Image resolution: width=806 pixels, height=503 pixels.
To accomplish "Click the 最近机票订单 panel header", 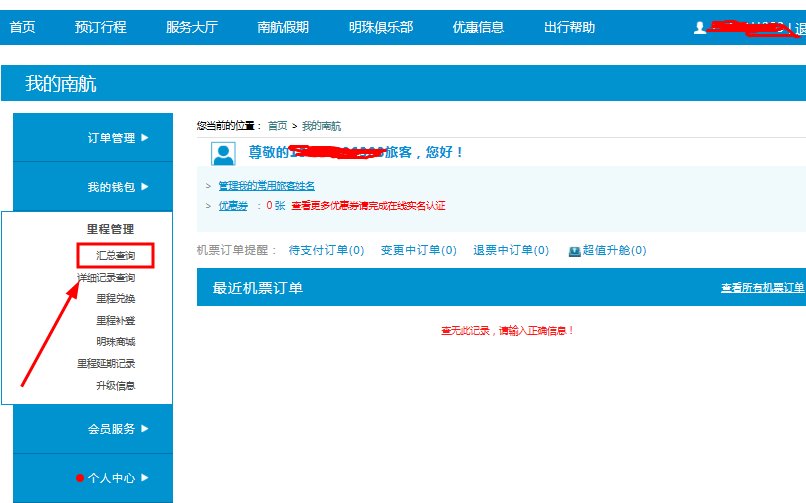I will [x=501, y=287].
